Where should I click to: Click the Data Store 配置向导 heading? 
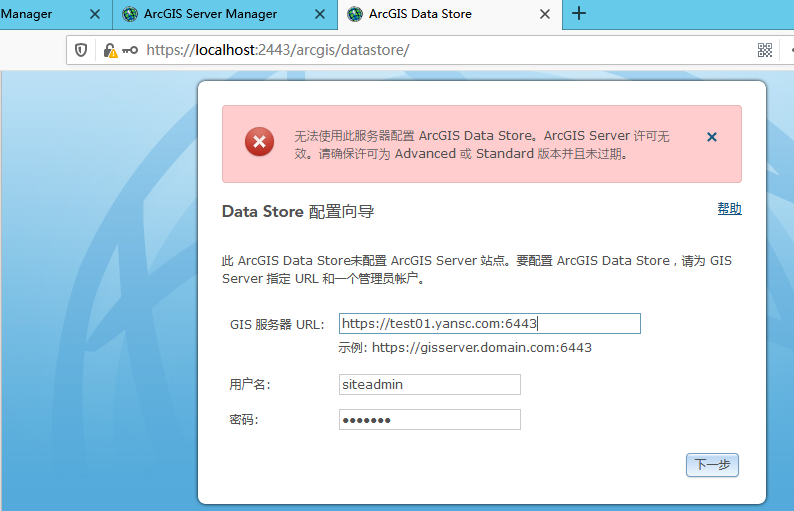298,212
